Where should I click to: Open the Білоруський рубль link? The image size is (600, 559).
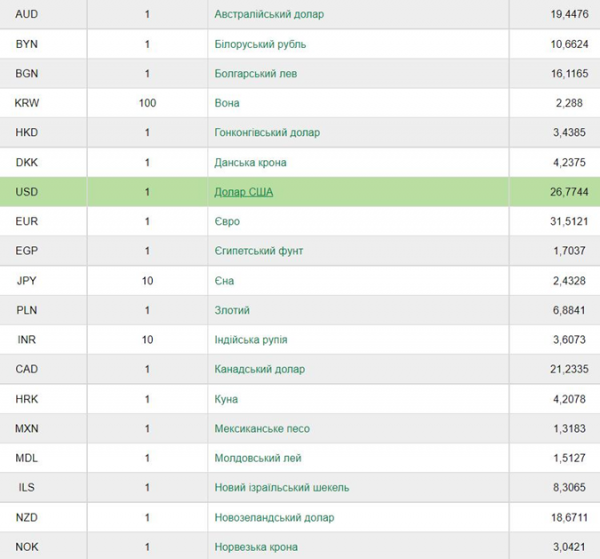(x=260, y=44)
